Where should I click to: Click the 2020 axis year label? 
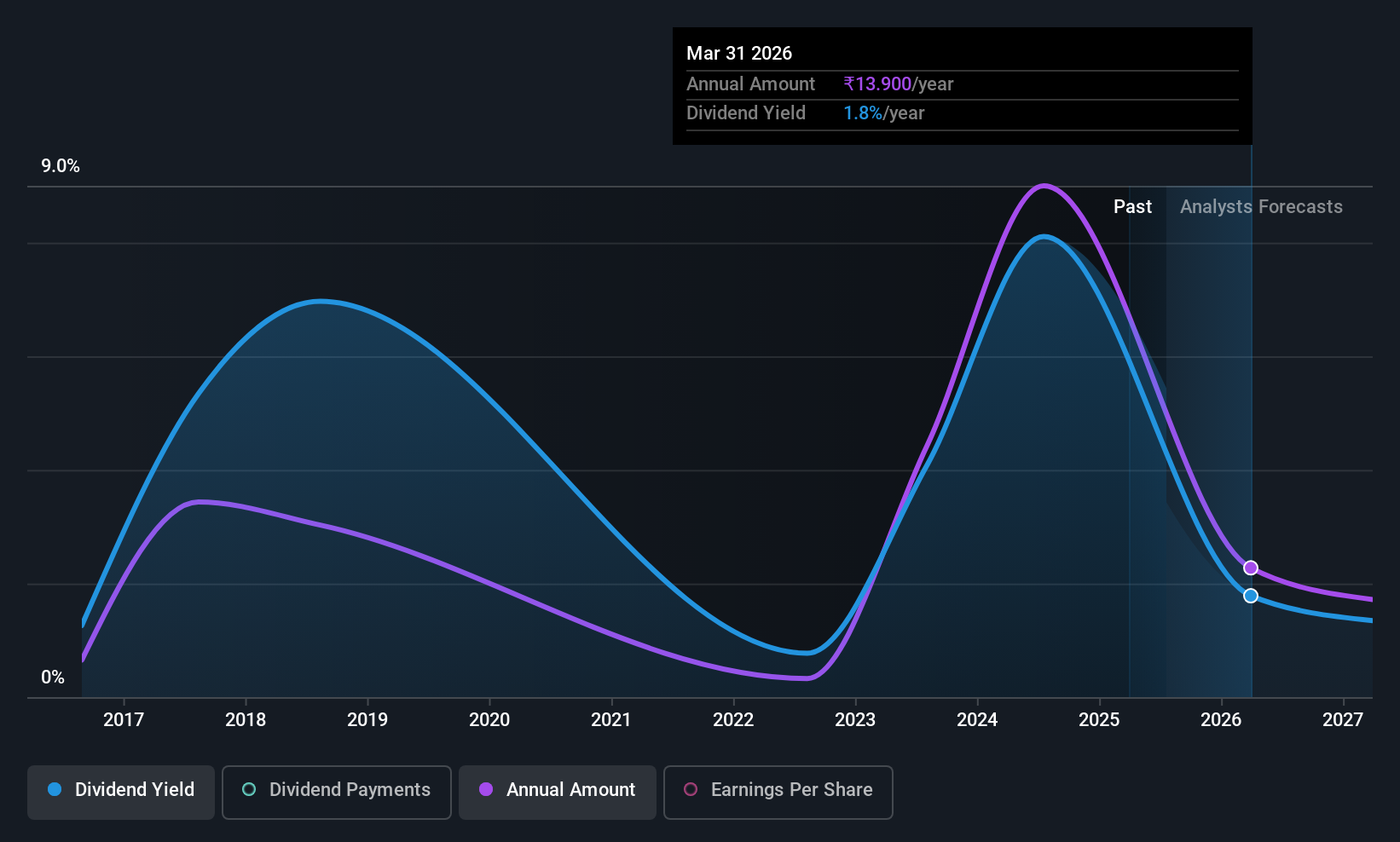tap(489, 719)
